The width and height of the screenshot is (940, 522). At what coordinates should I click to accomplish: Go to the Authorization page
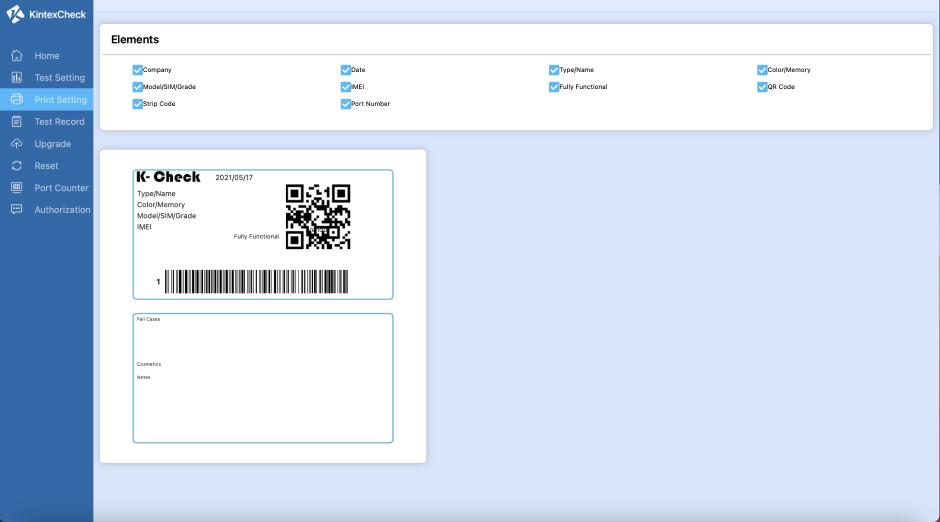point(62,210)
